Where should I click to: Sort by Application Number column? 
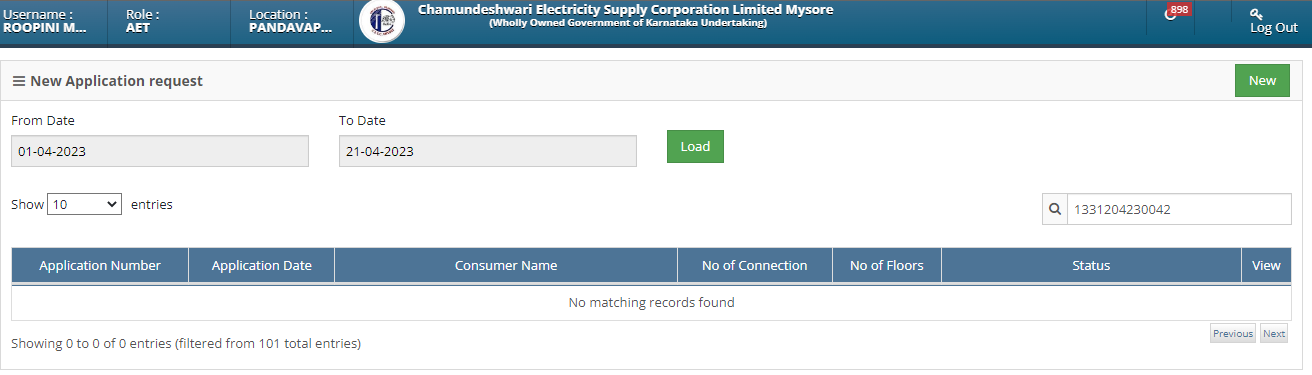point(100,265)
